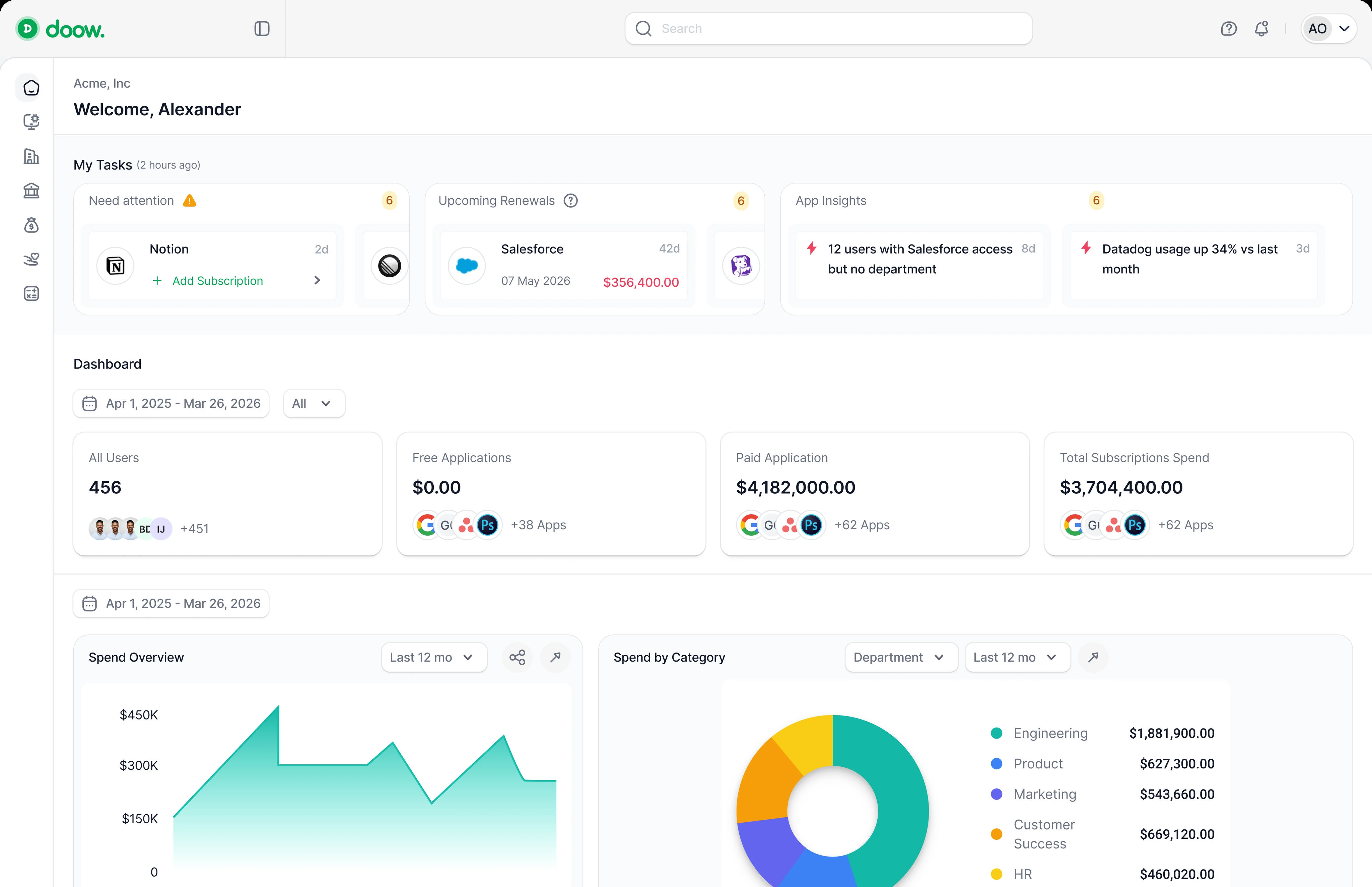Click the Upcoming Renewals info icon
Viewport: 1372px width, 887px height.
(570, 200)
